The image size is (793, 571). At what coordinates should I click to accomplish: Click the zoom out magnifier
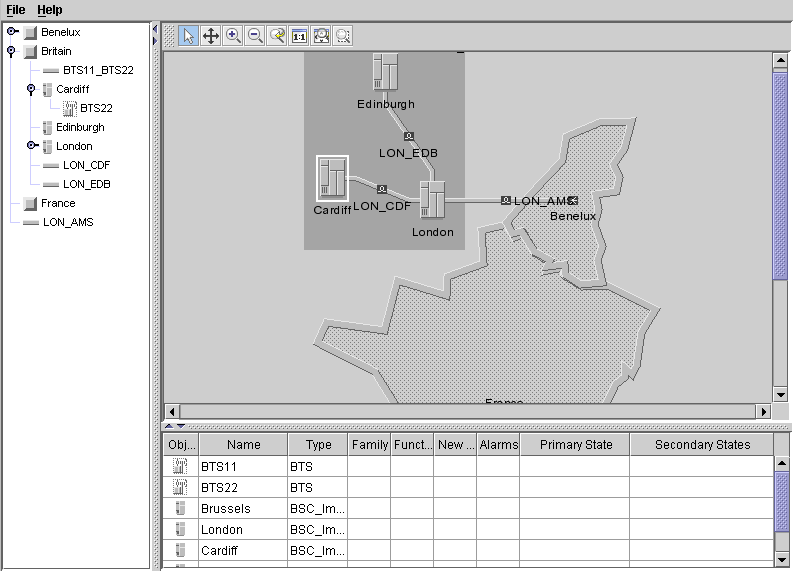point(255,36)
